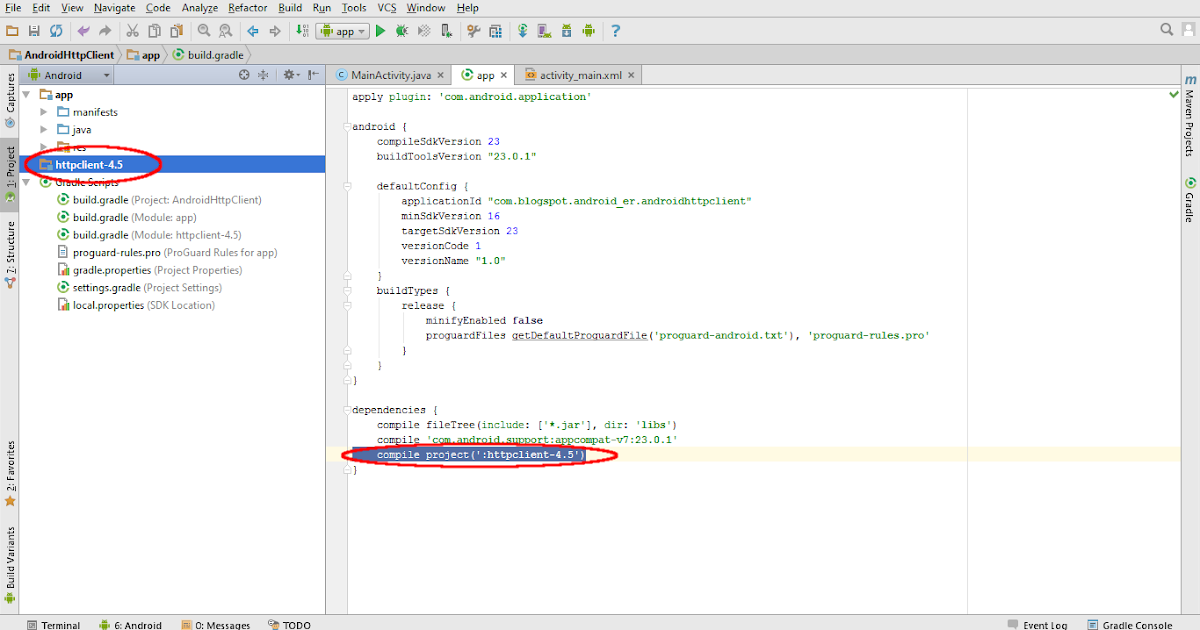
Task: Open the Refactor menu
Action: 247,8
